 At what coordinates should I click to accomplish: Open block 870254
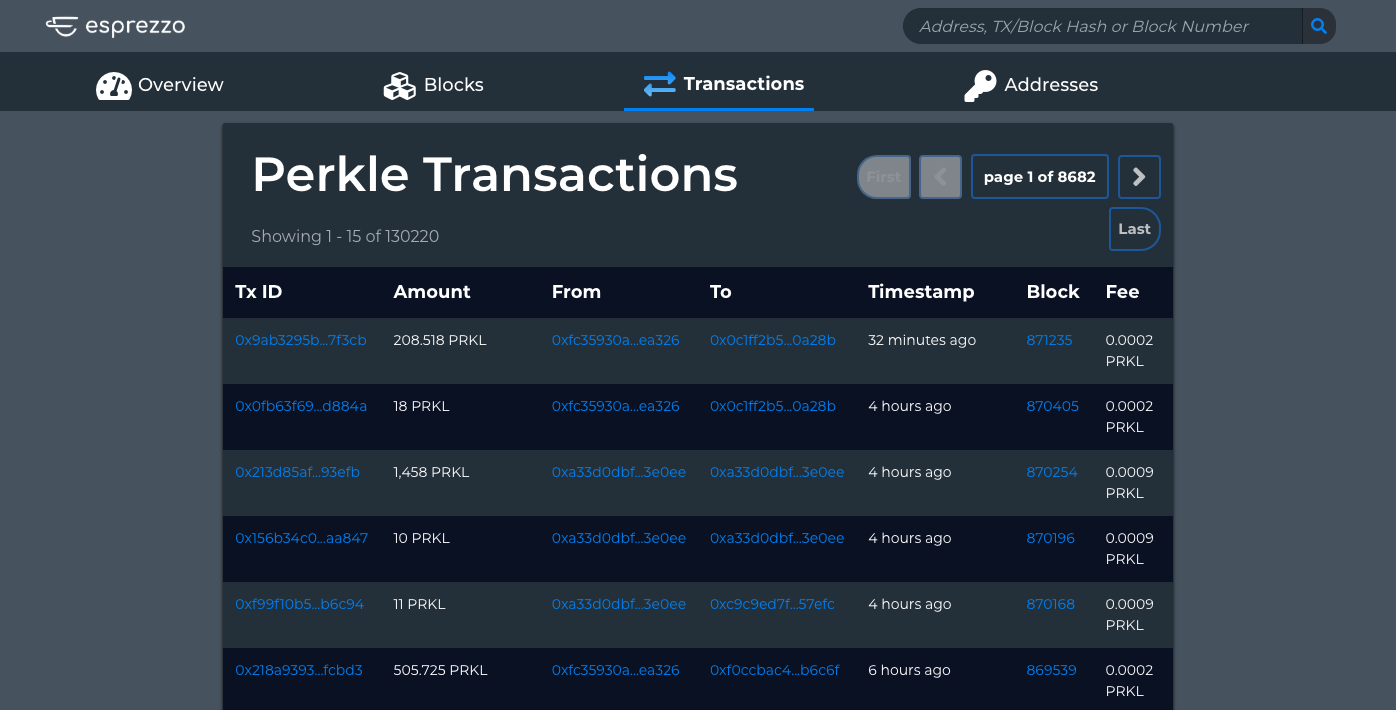point(1052,472)
